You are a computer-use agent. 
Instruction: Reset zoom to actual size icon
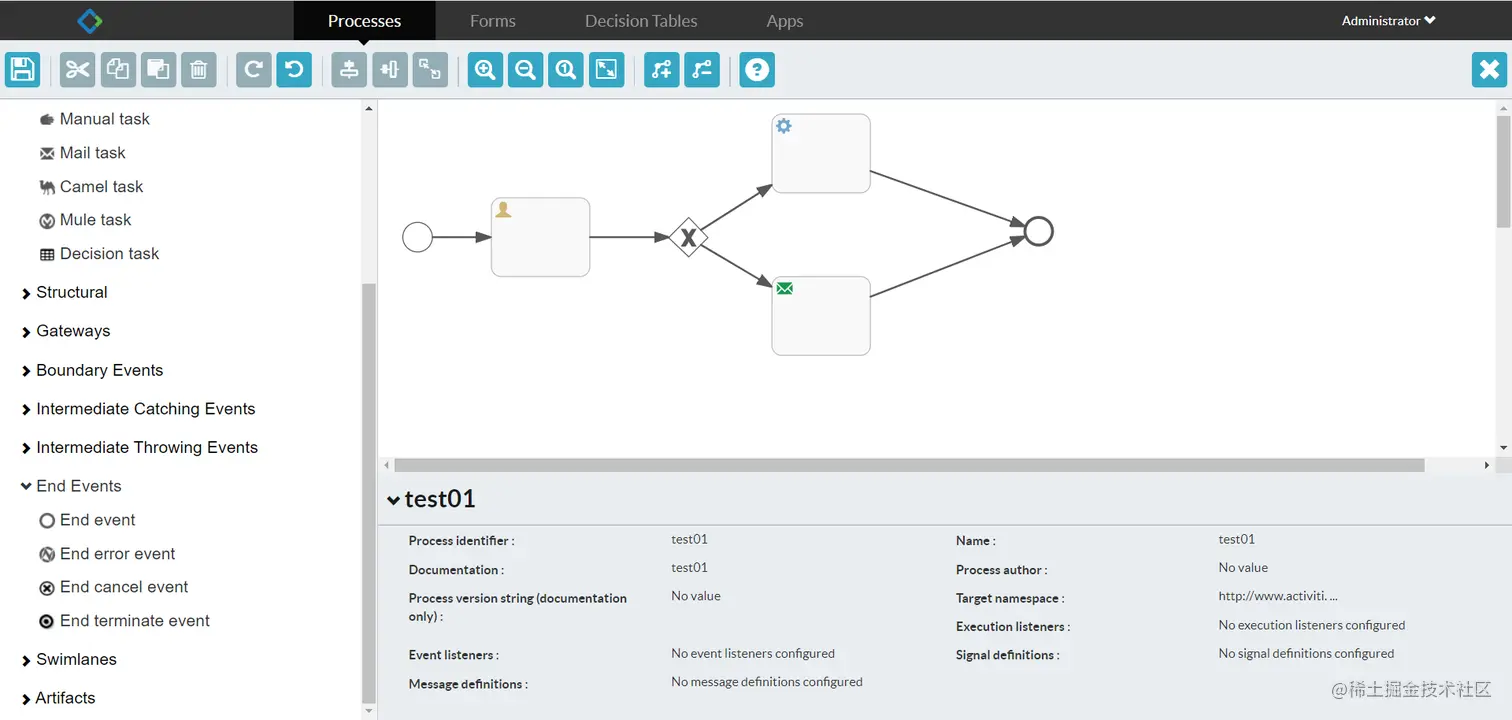coord(566,70)
